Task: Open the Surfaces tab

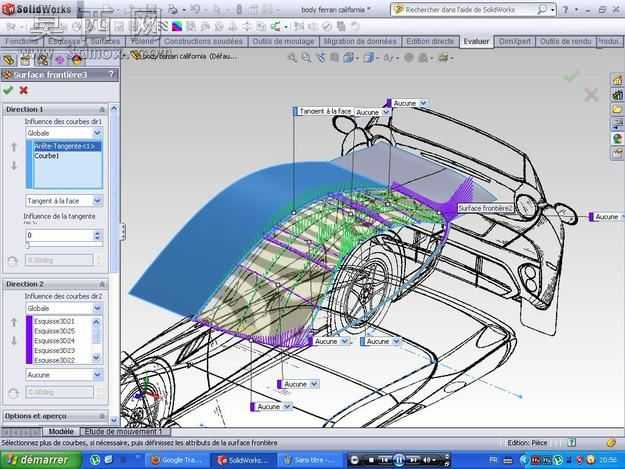Action: pos(105,41)
